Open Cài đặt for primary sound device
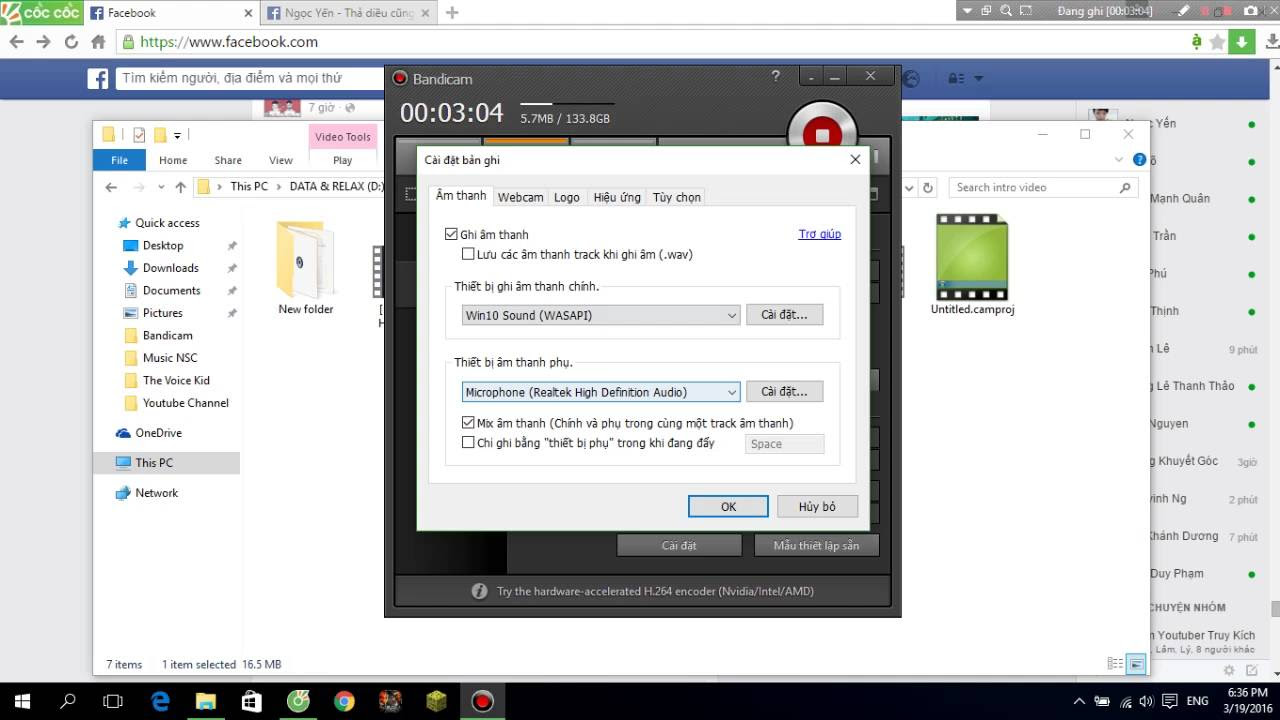1280x720 pixels. click(x=784, y=315)
